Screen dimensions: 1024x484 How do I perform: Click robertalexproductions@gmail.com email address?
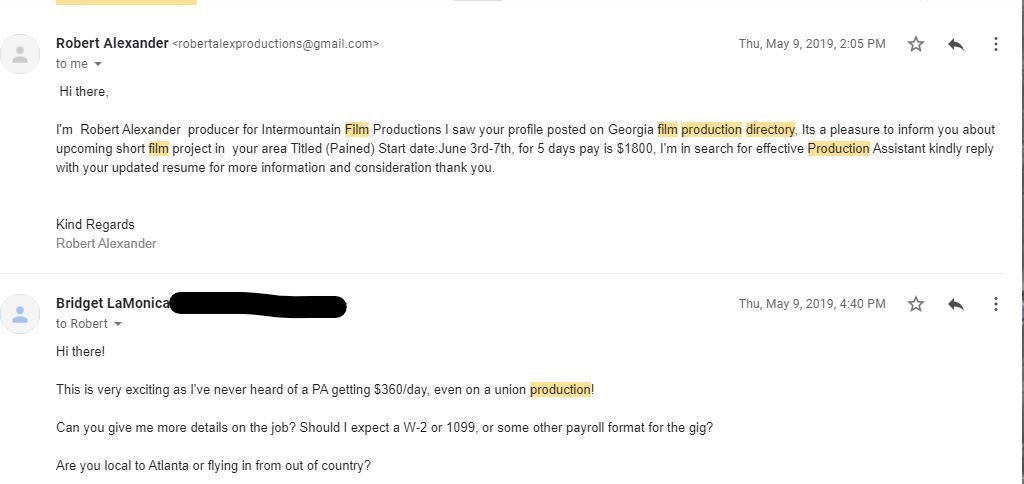276,44
